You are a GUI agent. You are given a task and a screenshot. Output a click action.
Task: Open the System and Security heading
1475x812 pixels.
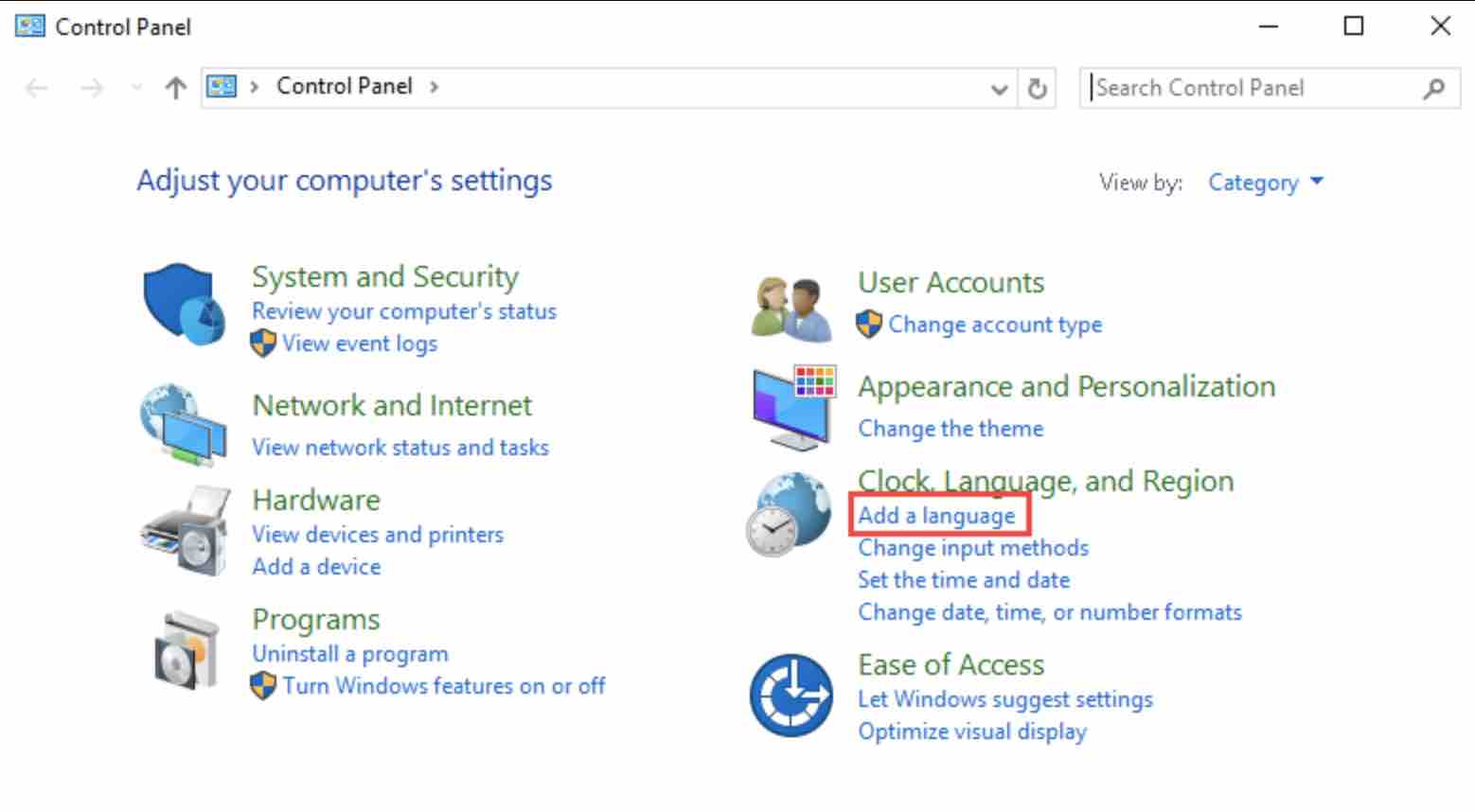[385, 276]
